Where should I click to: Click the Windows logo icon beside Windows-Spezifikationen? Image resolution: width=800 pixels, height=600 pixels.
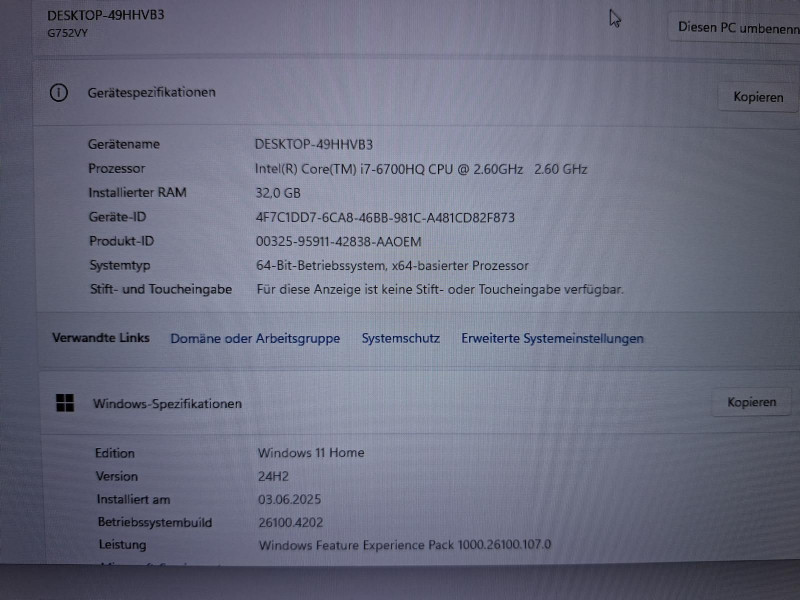[x=65, y=403]
